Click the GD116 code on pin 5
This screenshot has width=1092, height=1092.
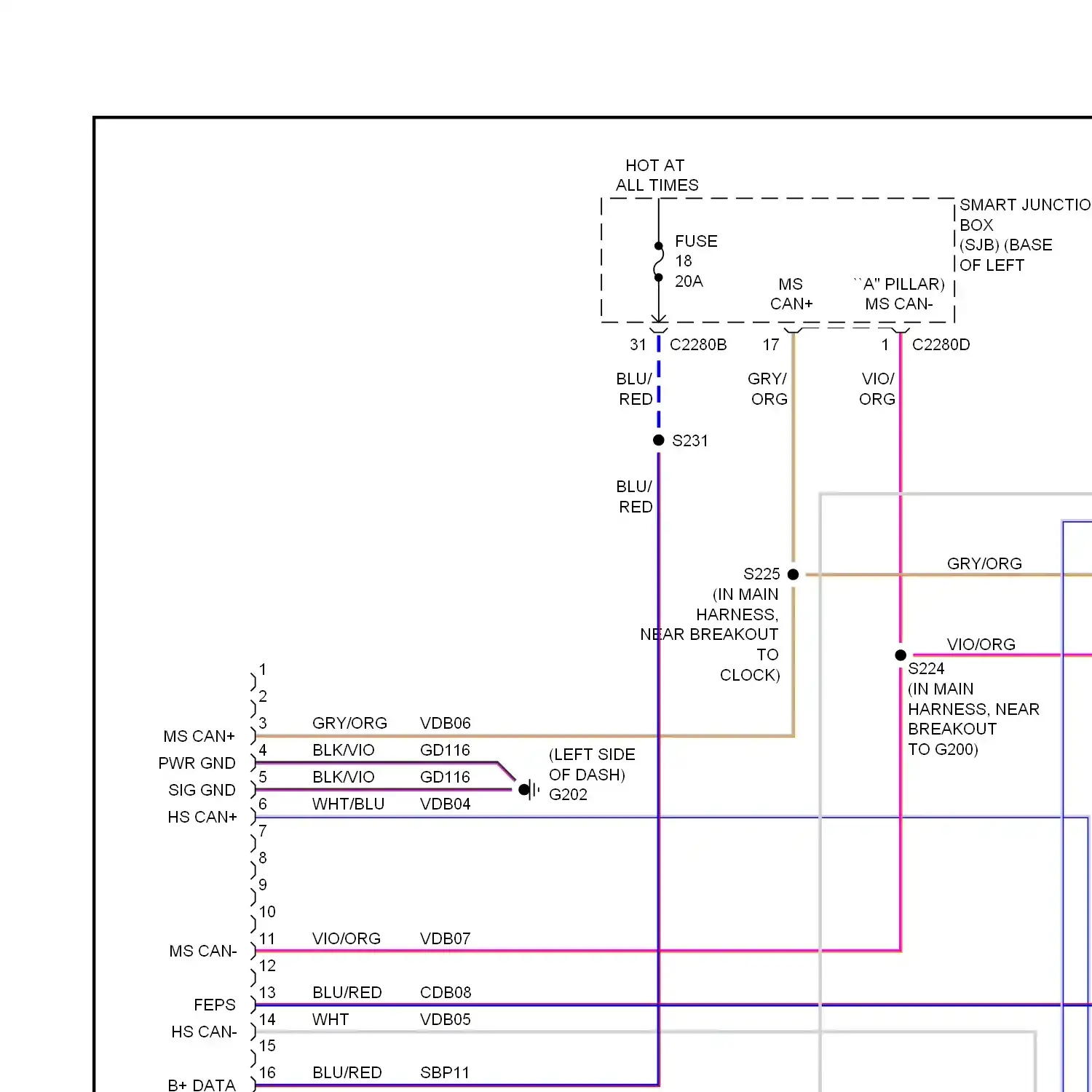[x=445, y=777]
